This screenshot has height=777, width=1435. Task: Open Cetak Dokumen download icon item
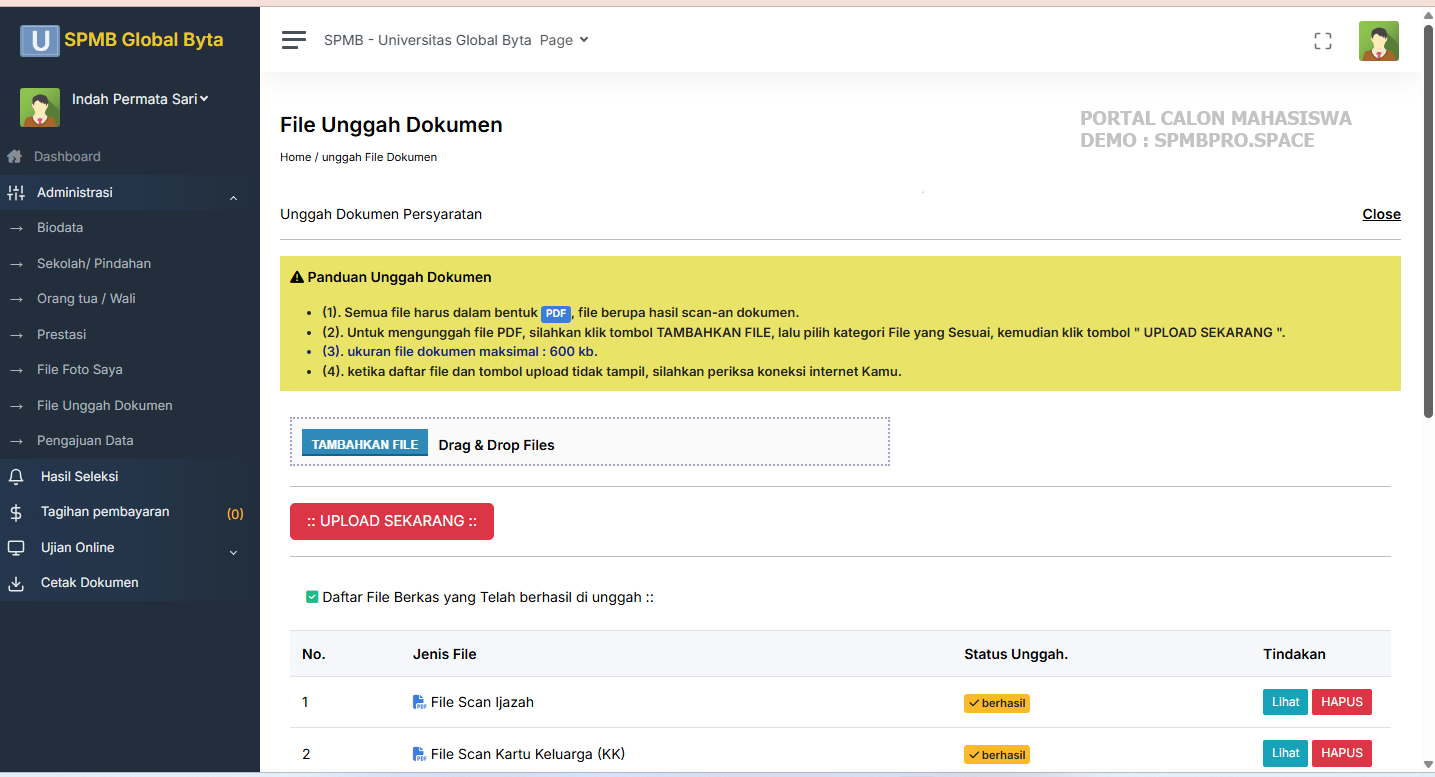16,583
